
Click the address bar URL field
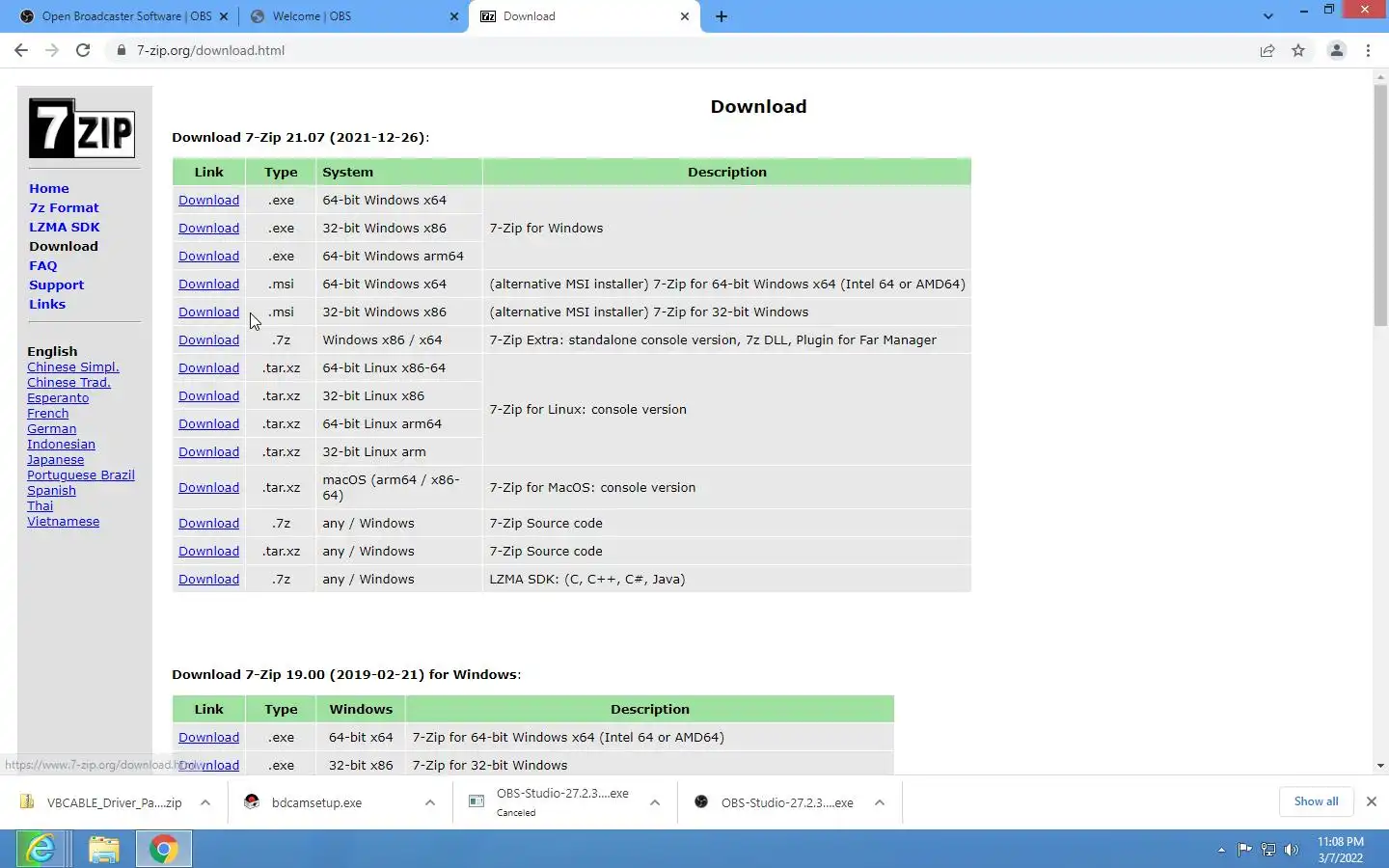(675, 50)
